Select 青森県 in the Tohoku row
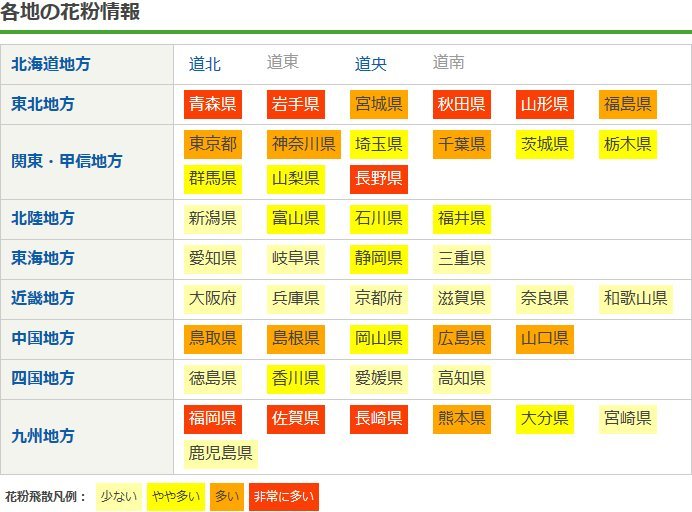 point(213,104)
